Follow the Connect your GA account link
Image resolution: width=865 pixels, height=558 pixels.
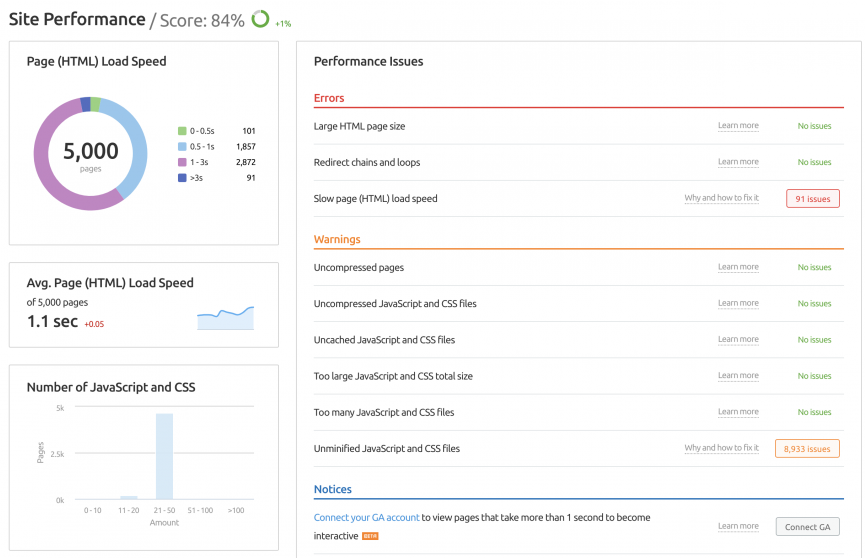click(x=366, y=518)
